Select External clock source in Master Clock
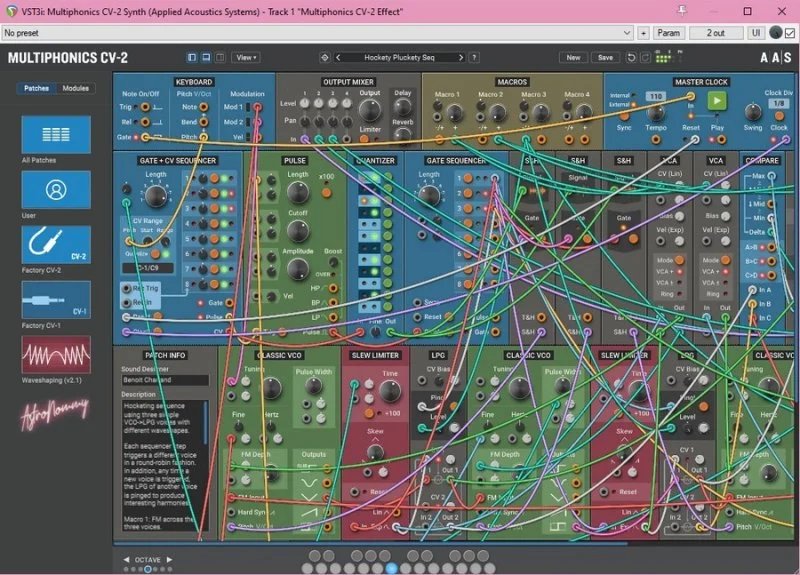Image resolution: width=800 pixels, height=575 pixels. [x=634, y=105]
